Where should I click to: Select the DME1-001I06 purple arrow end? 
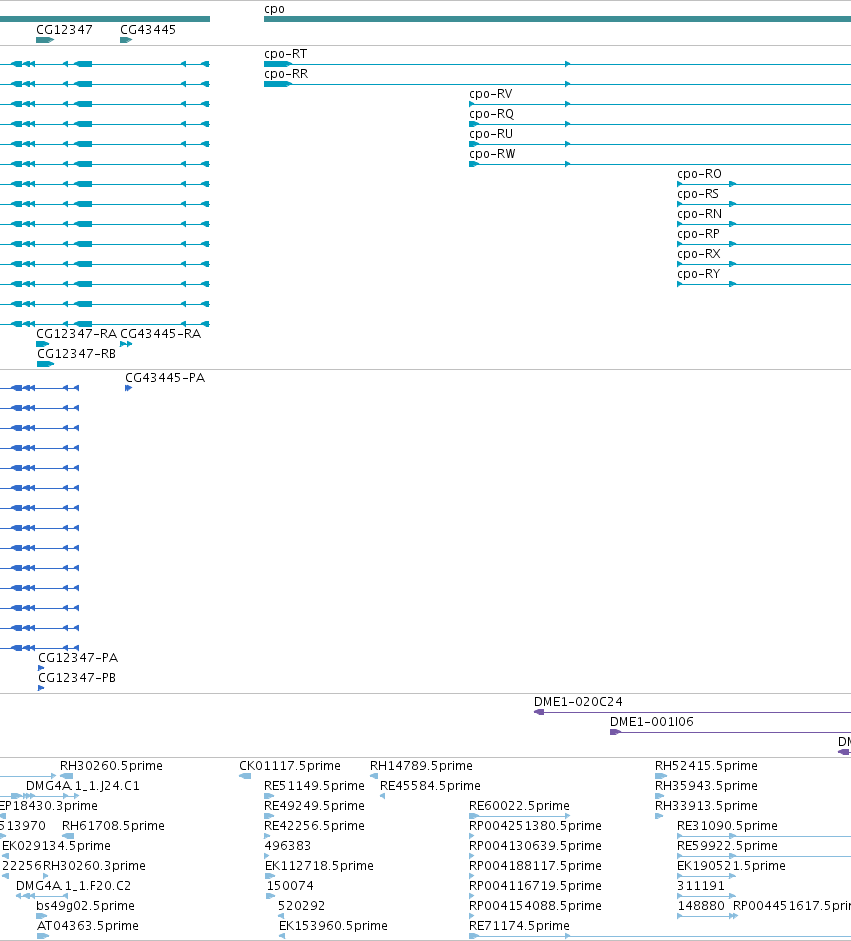pyautogui.click(x=615, y=732)
